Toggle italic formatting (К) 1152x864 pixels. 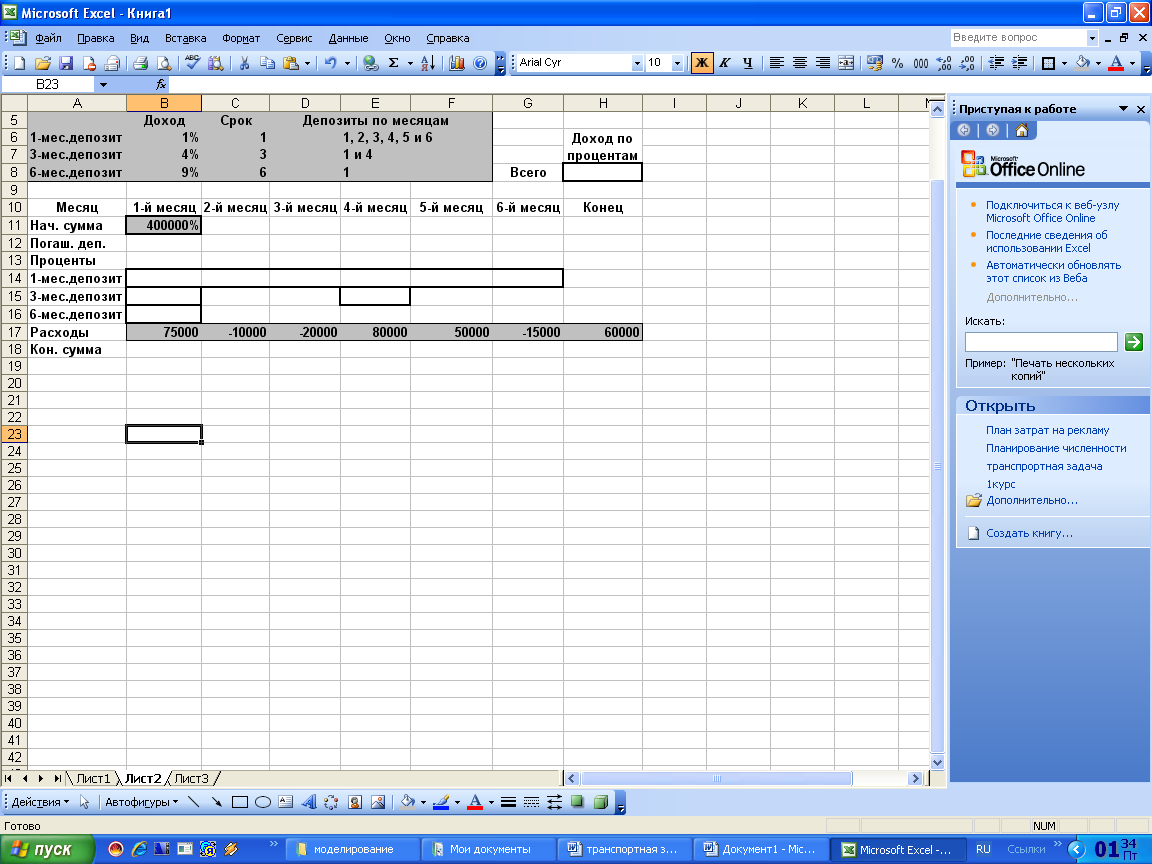pyautogui.click(x=725, y=63)
